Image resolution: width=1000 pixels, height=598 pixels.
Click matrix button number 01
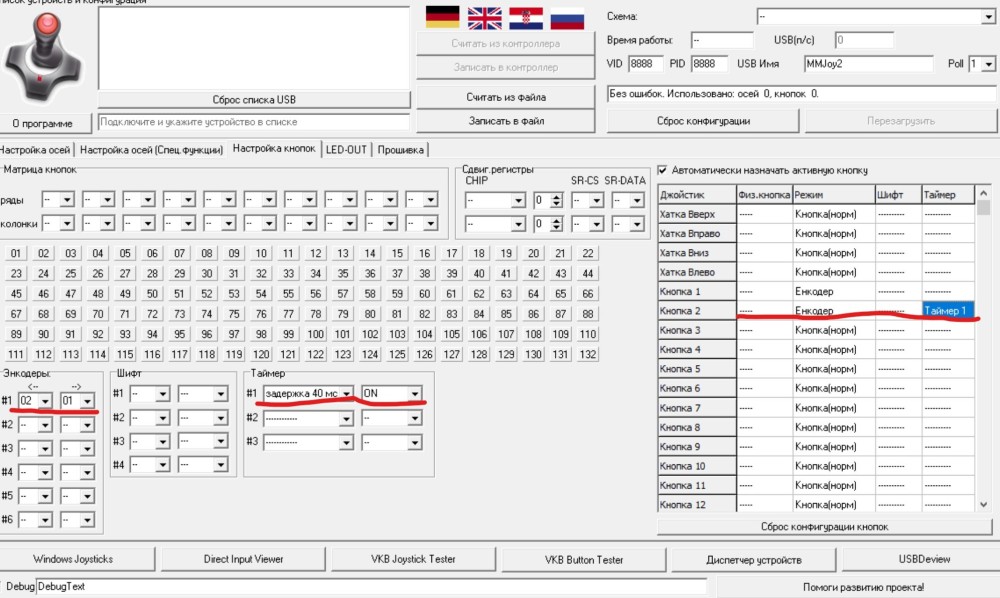[17, 253]
